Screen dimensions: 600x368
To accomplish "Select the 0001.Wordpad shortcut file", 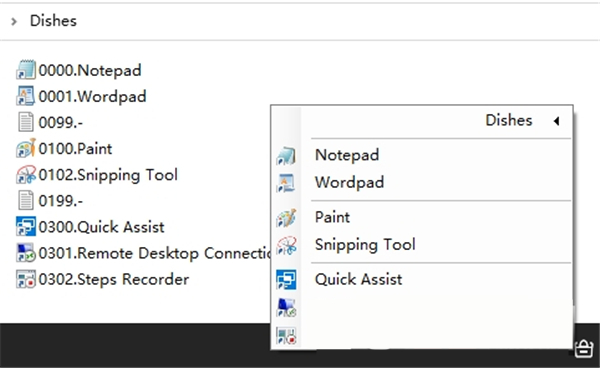I will click(x=81, y=96).
